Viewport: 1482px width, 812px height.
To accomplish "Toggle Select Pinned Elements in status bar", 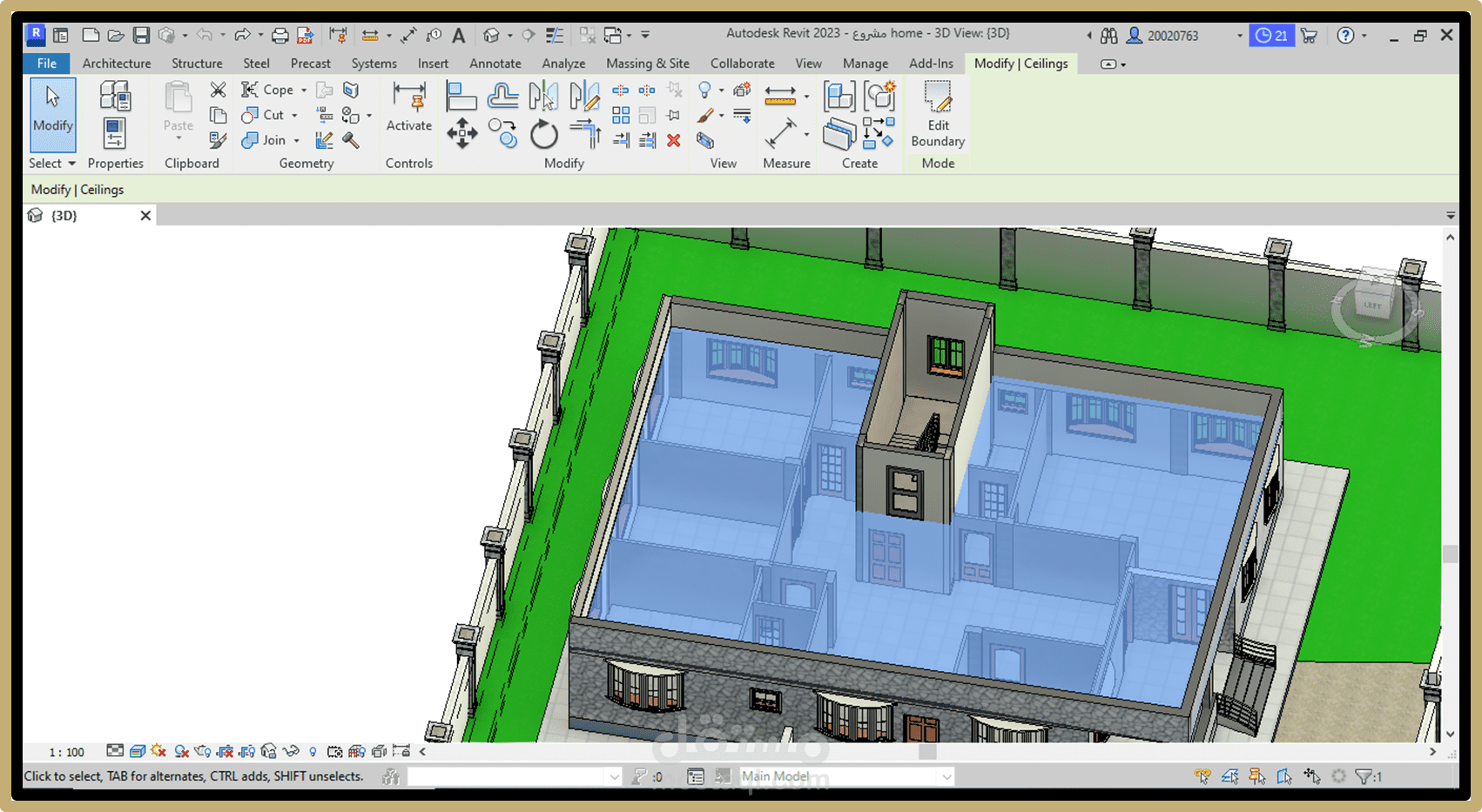I will pos(1256,776).
